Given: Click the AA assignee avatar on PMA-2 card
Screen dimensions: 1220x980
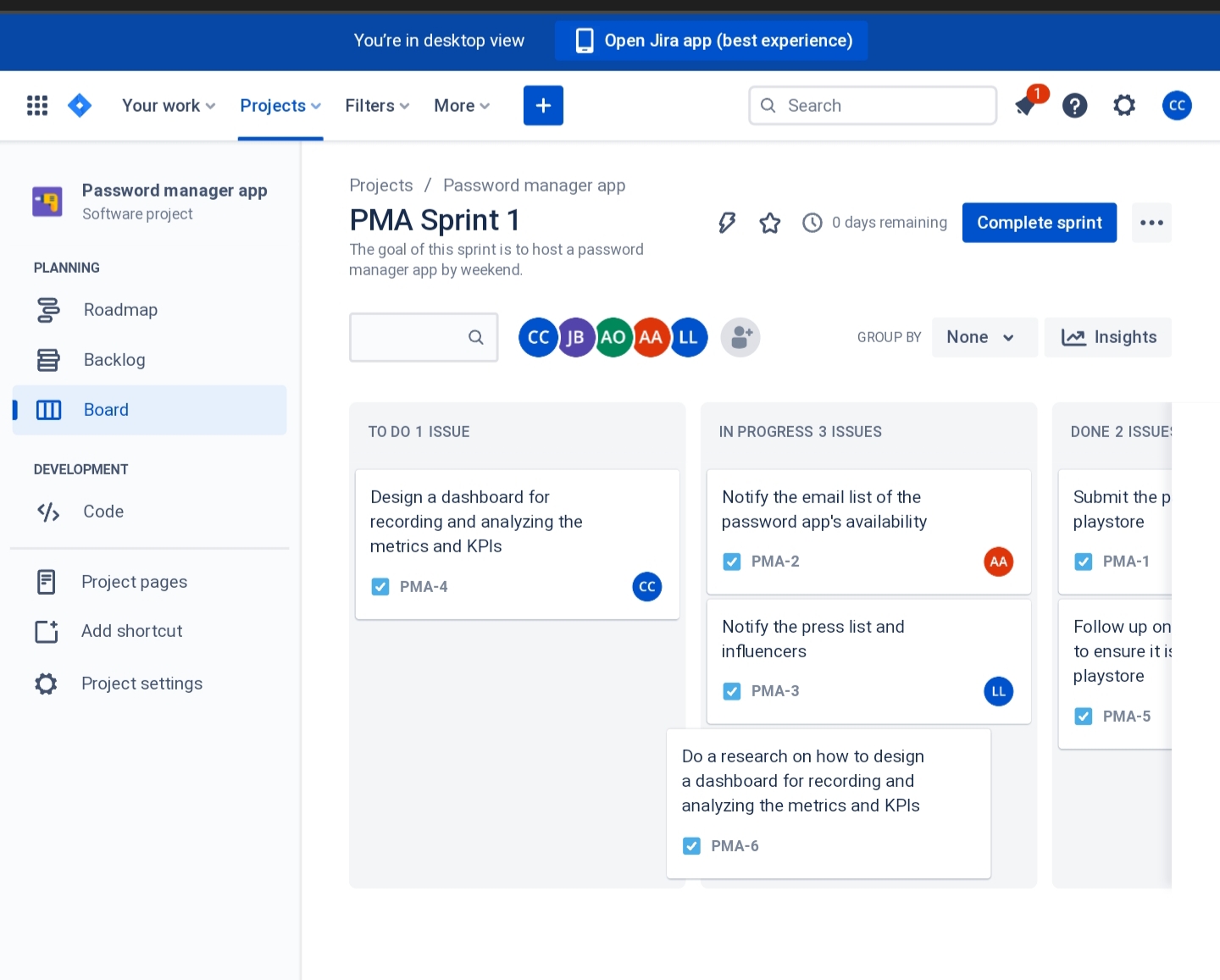Looking at the screenshot, I should pyautogui.click(x=999, y=561).
